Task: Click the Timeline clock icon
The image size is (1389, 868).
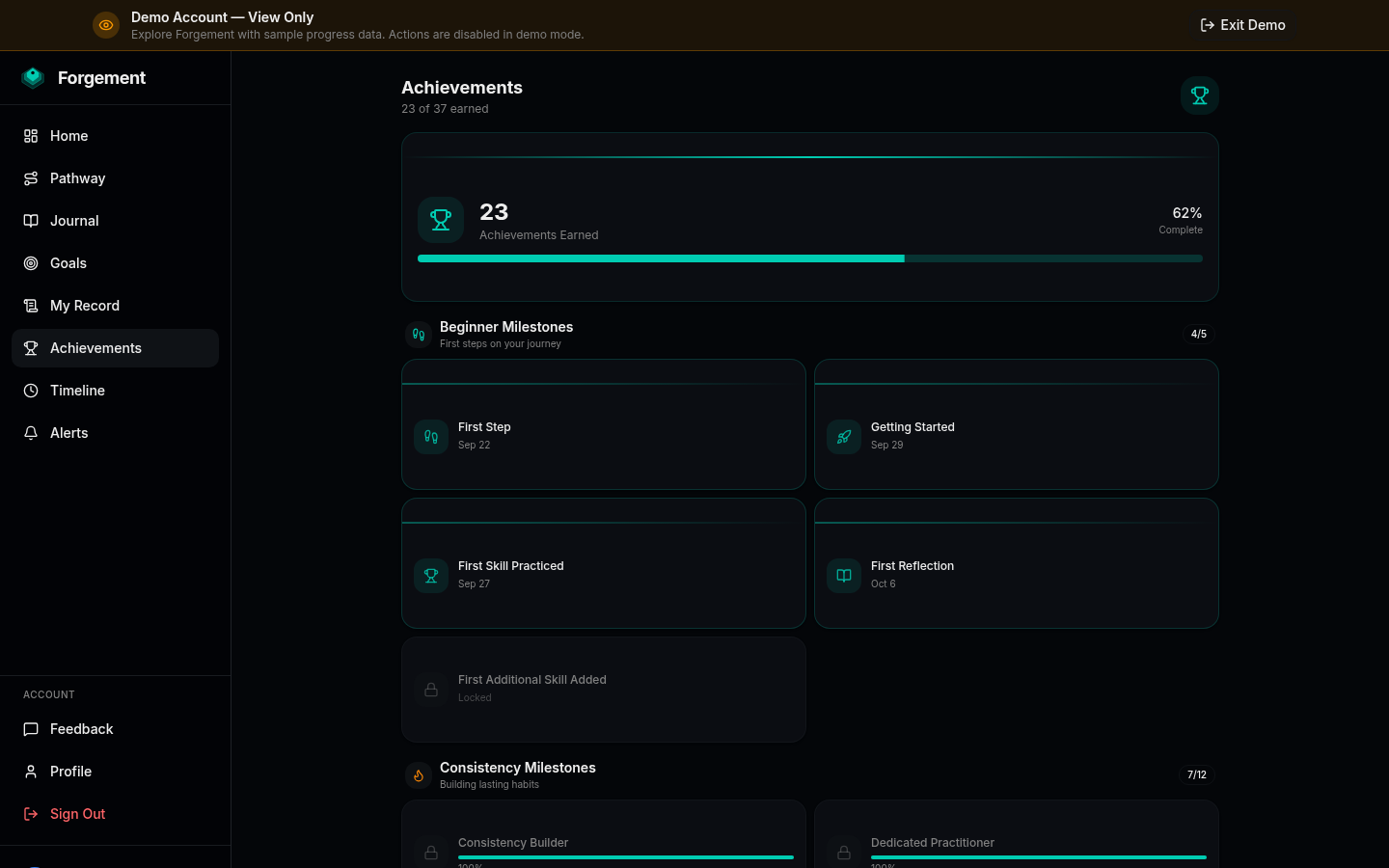Action: click(x=31, y=391)
